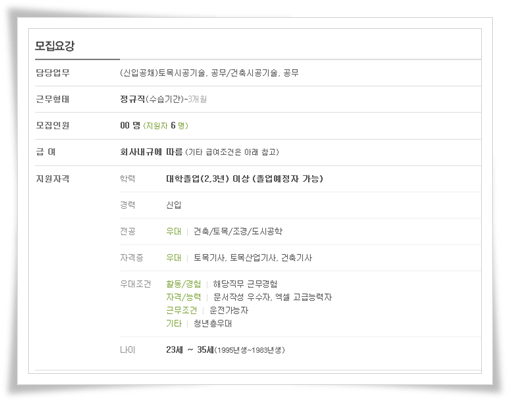The height and width of the screenshot is (400, 508).
Task: Click the green 지원자 6 명 text
Action: click(x=166, y=126)
